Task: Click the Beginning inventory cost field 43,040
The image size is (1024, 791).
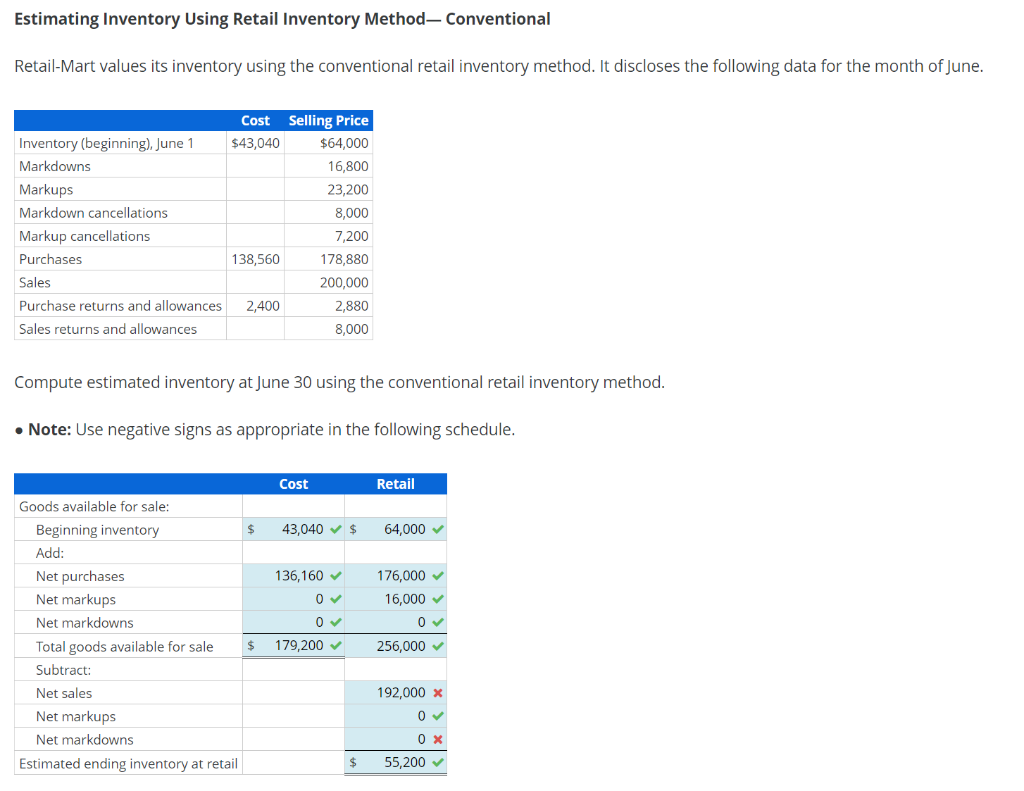Action: coord(293,529)
